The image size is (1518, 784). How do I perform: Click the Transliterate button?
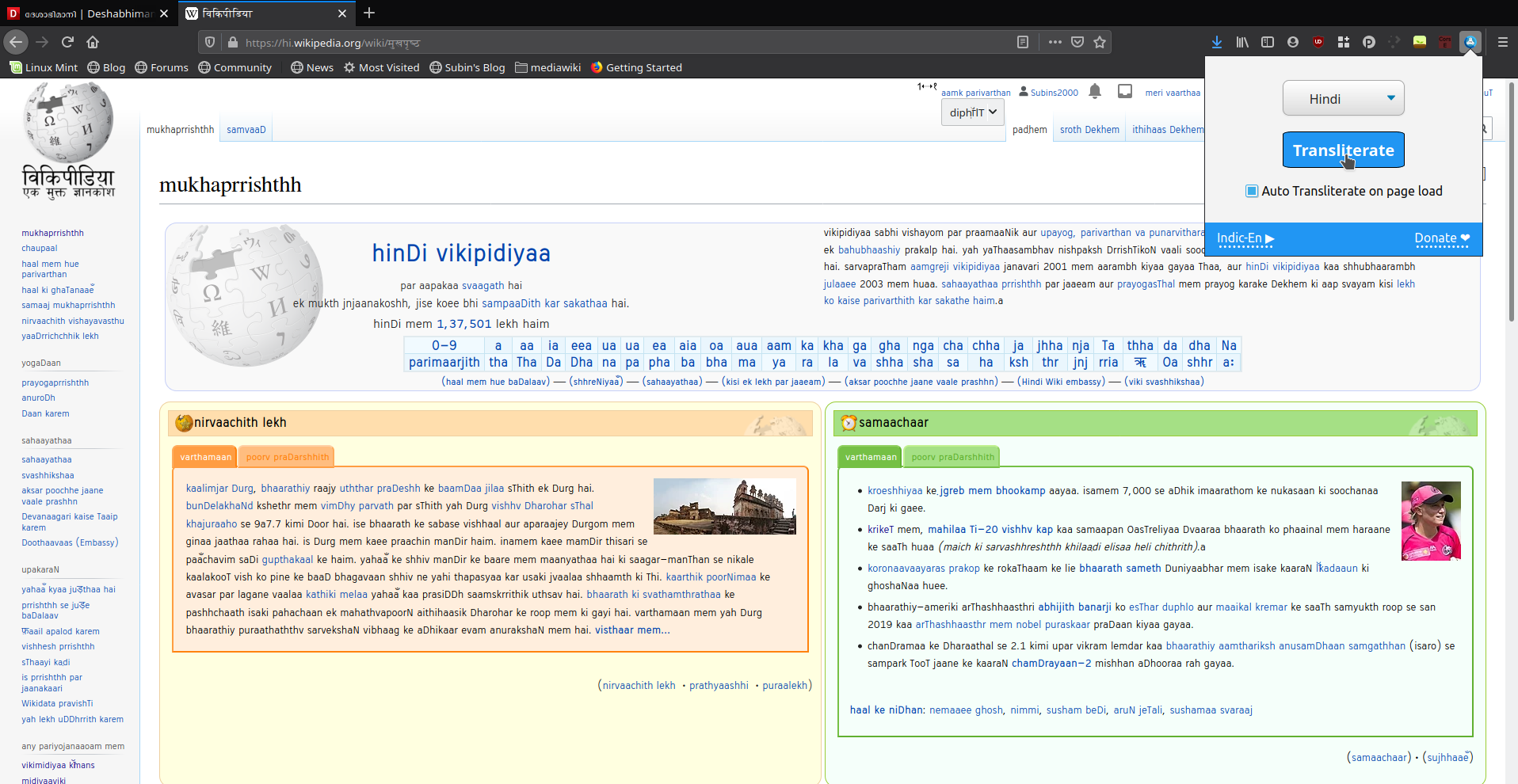pyautogui.click(x=1343, y=150)
